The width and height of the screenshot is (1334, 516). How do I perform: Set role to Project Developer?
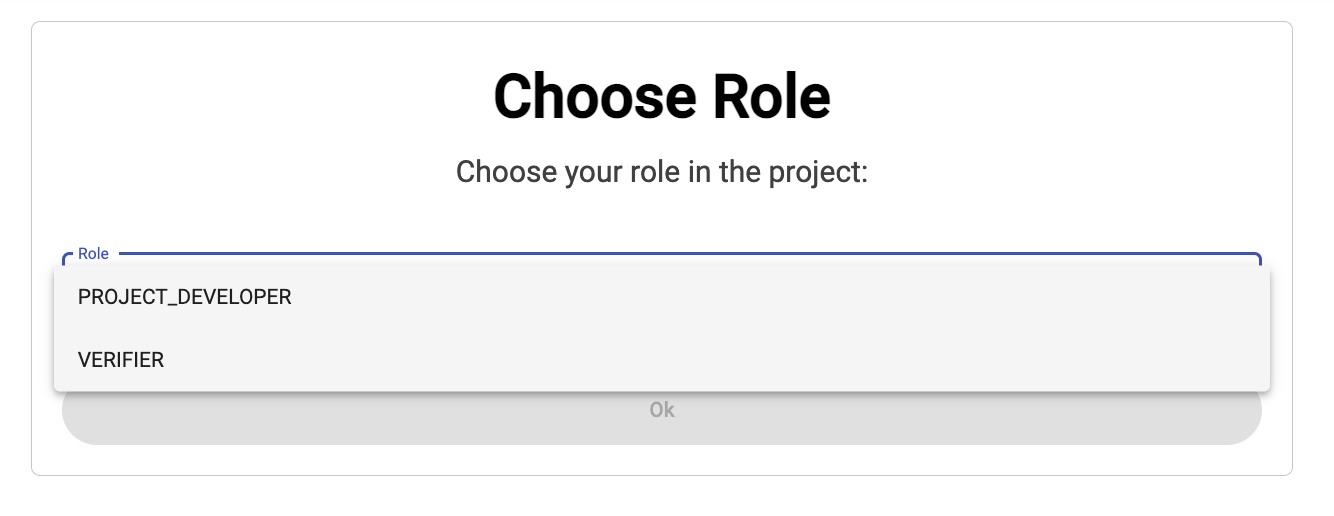coord(185,297)
